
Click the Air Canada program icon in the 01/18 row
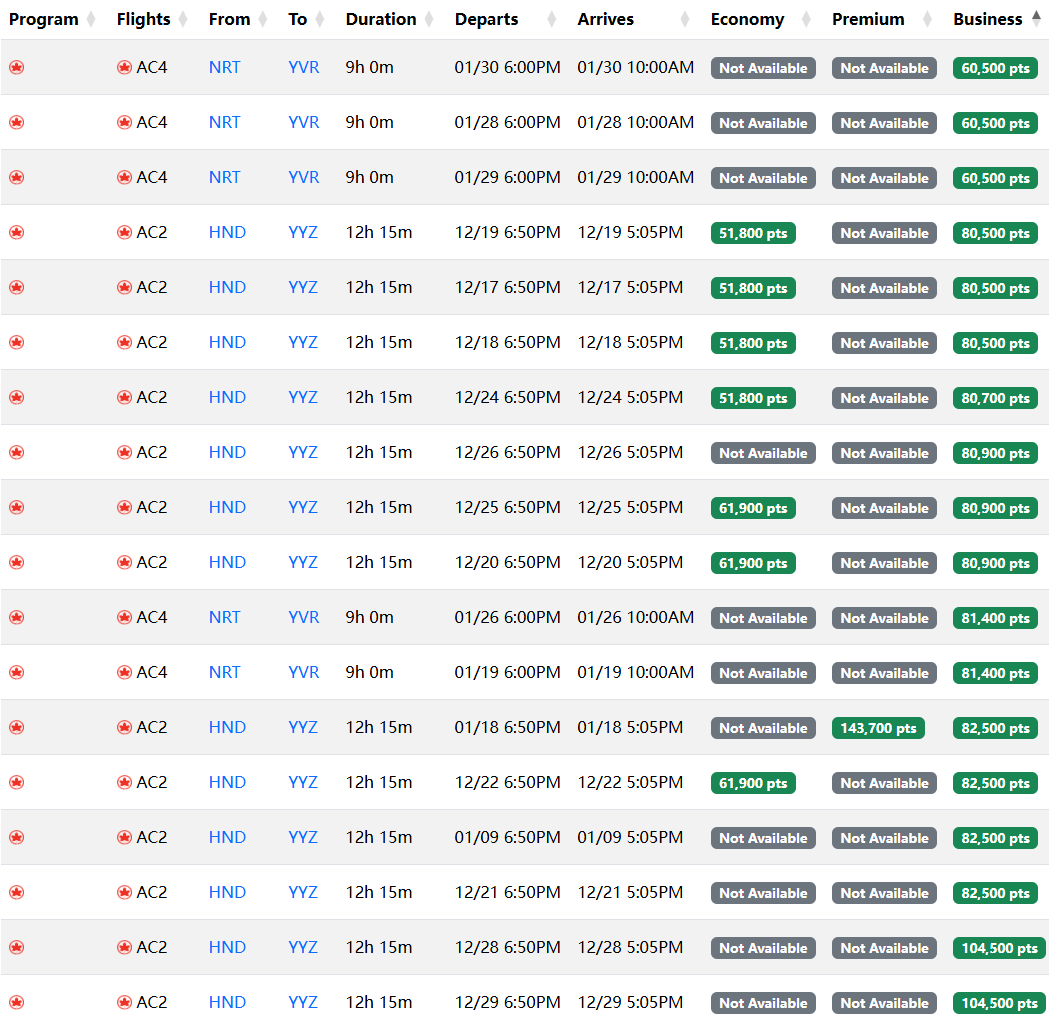16,728
